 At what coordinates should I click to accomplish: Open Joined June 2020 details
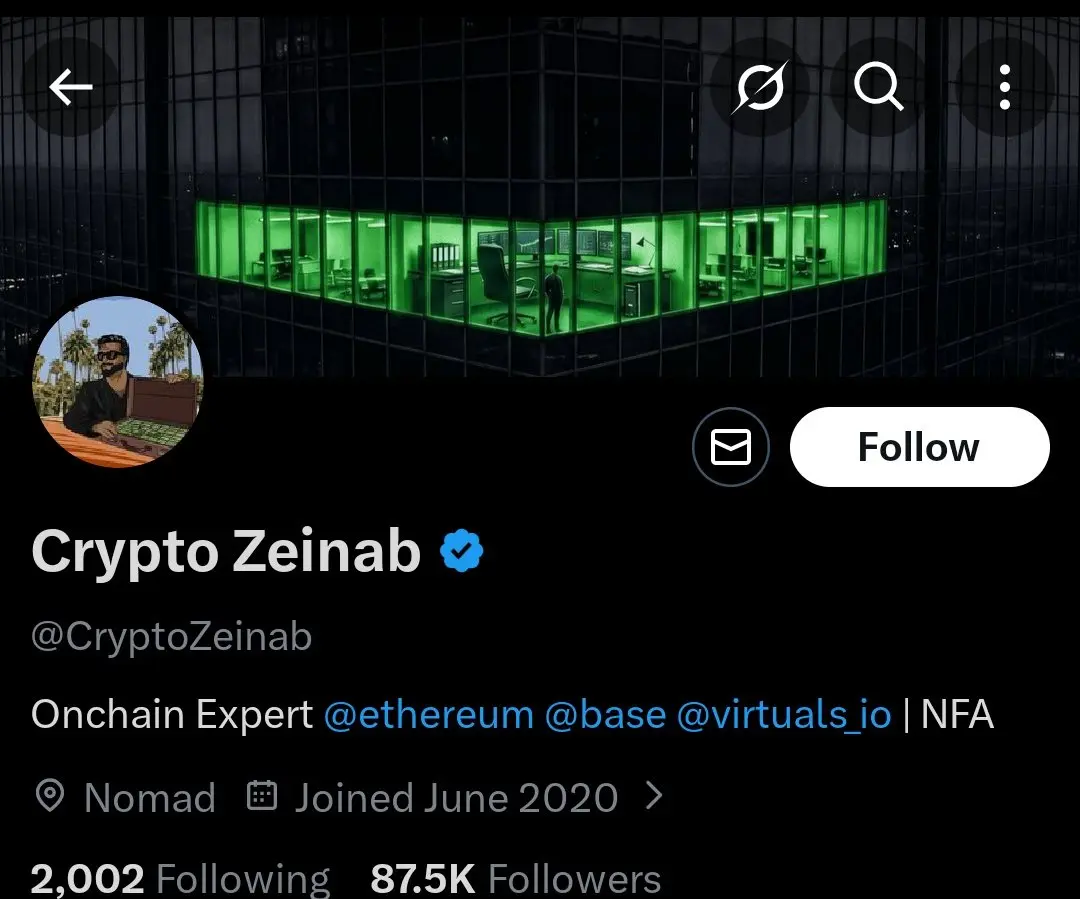(x=456, y=798)
